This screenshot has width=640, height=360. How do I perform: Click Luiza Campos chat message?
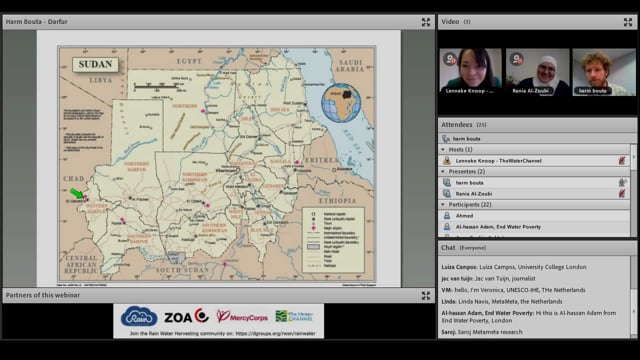click(514, 267)
